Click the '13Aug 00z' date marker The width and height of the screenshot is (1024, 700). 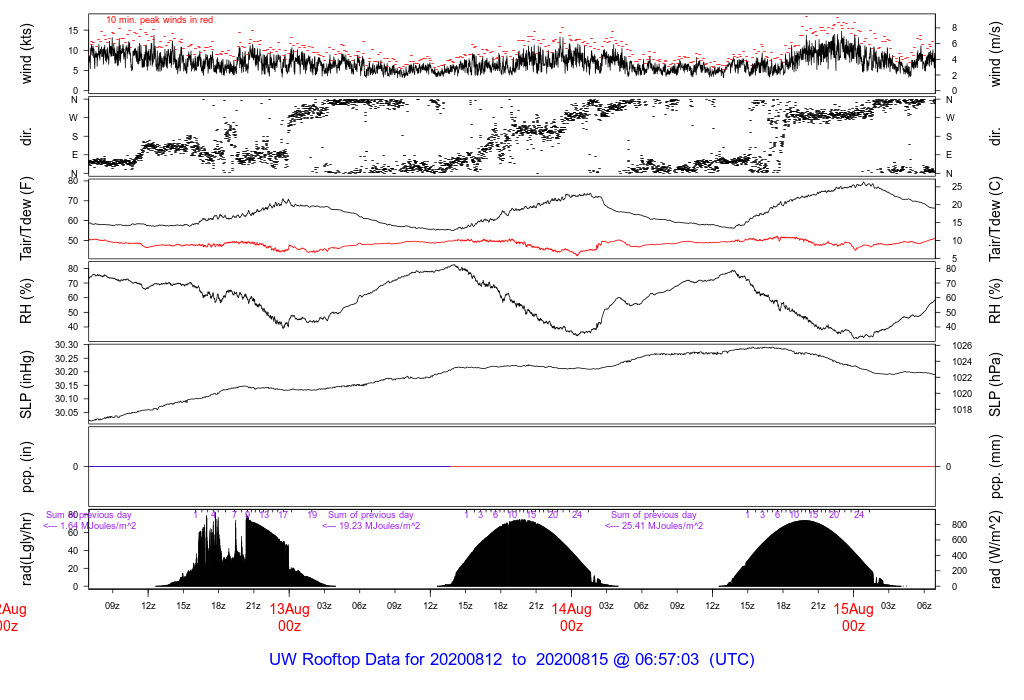point(289,617)
